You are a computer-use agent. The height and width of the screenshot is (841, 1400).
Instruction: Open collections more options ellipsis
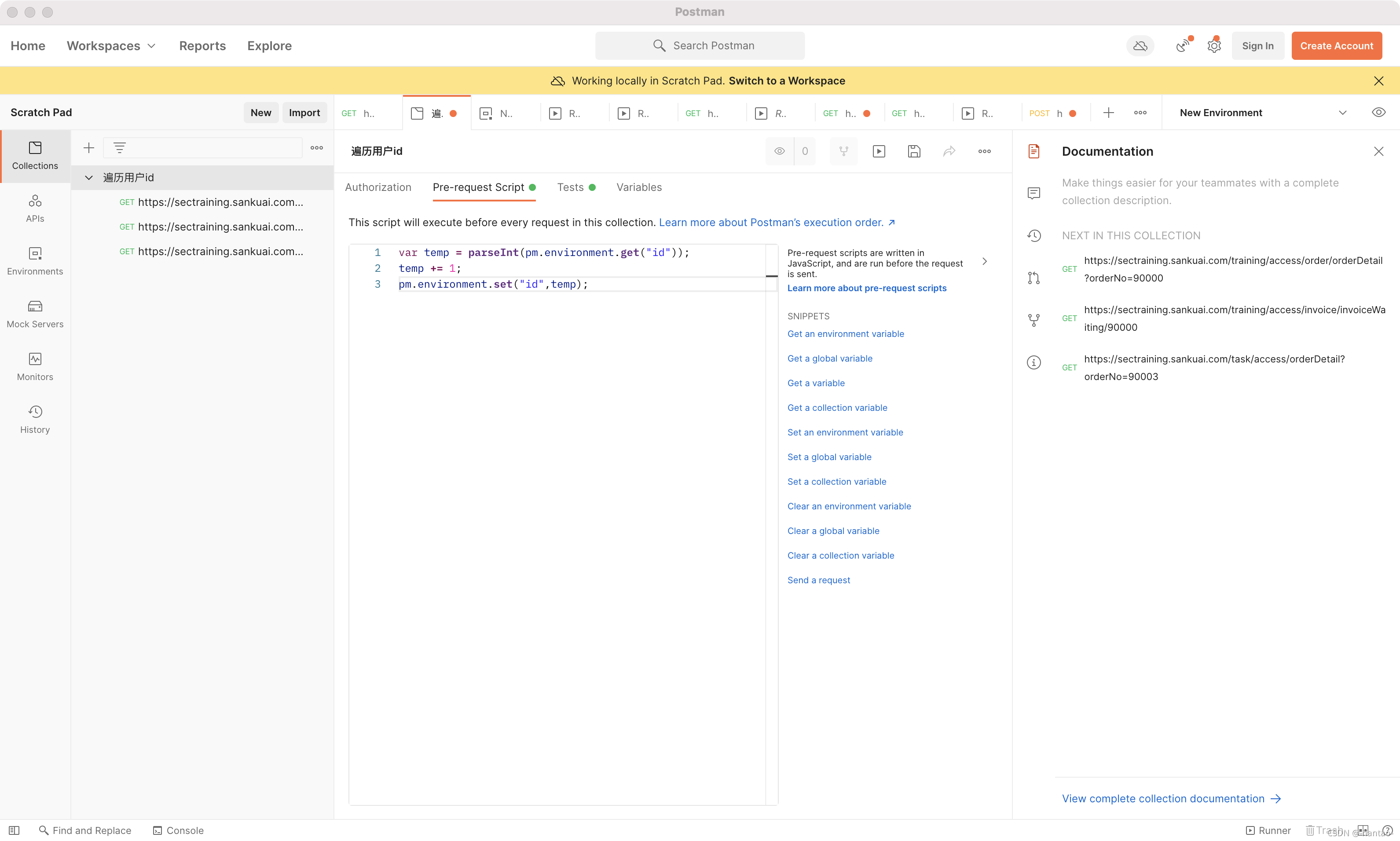click(x=317, y=148)
